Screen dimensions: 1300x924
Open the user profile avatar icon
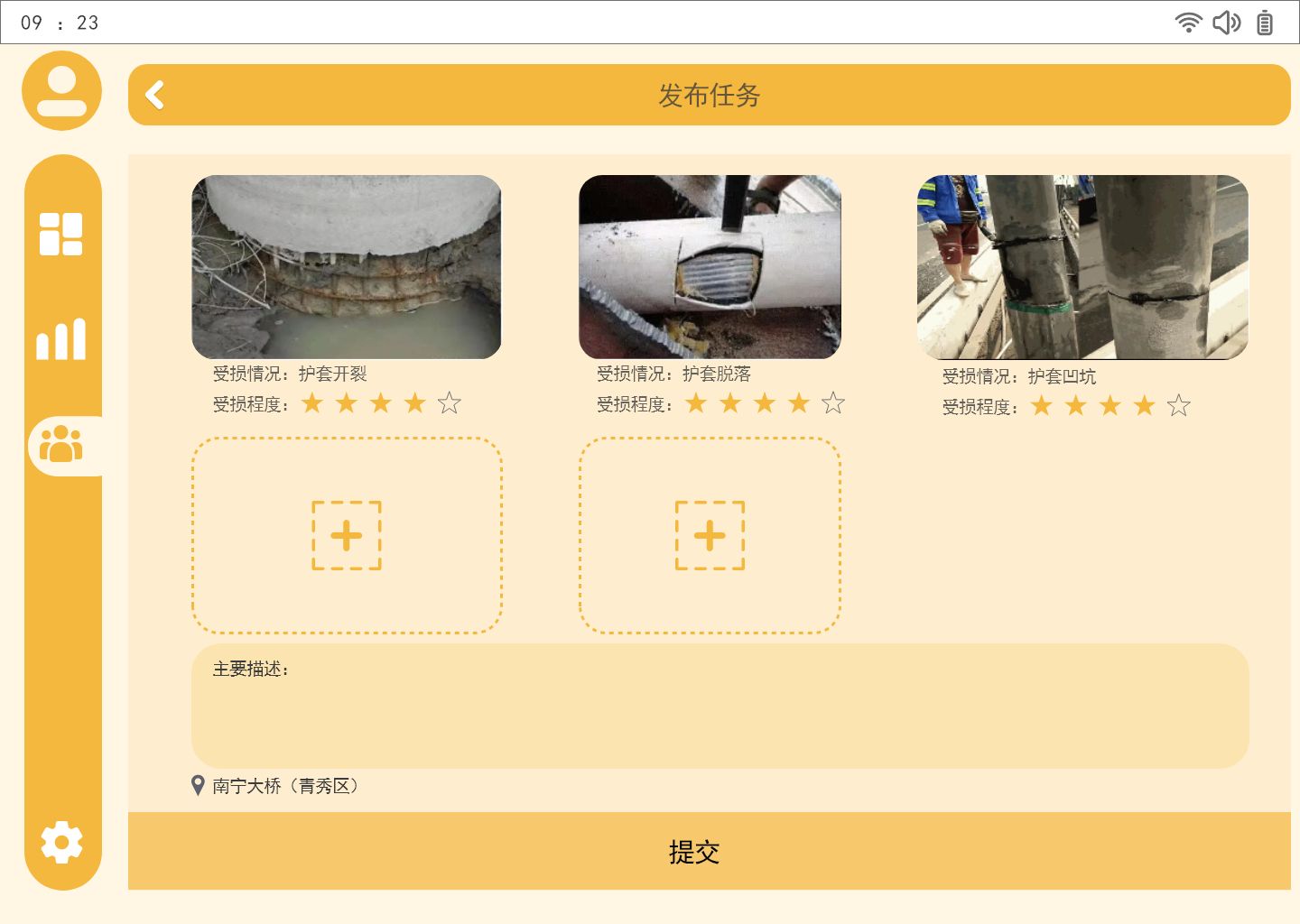pos(61,91)
